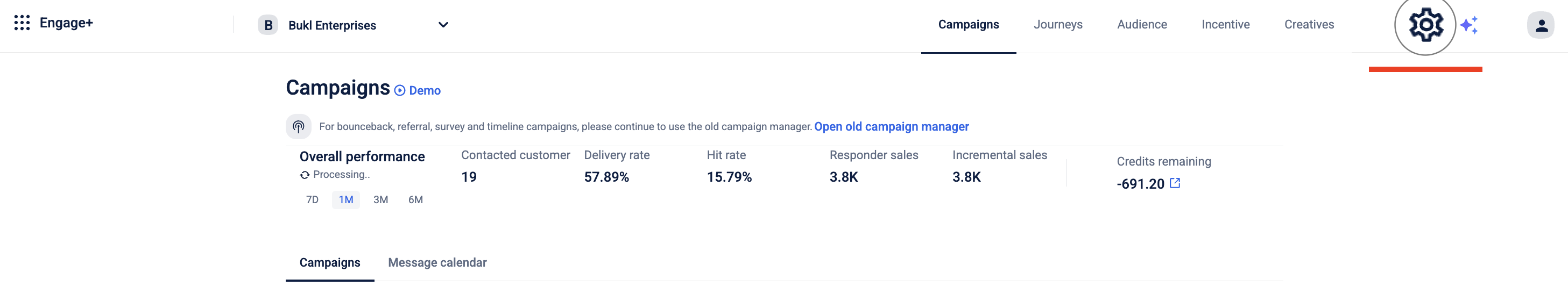Open old campaign manager link
The height and width of the screenshot is (286, 1568).
click(x=891, y=126)
